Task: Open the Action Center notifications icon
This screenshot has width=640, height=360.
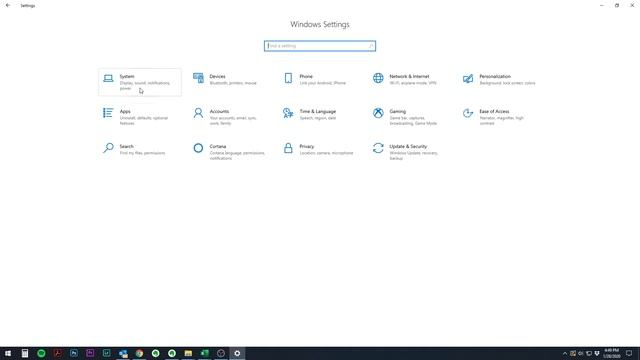Action: coord(629,353)
